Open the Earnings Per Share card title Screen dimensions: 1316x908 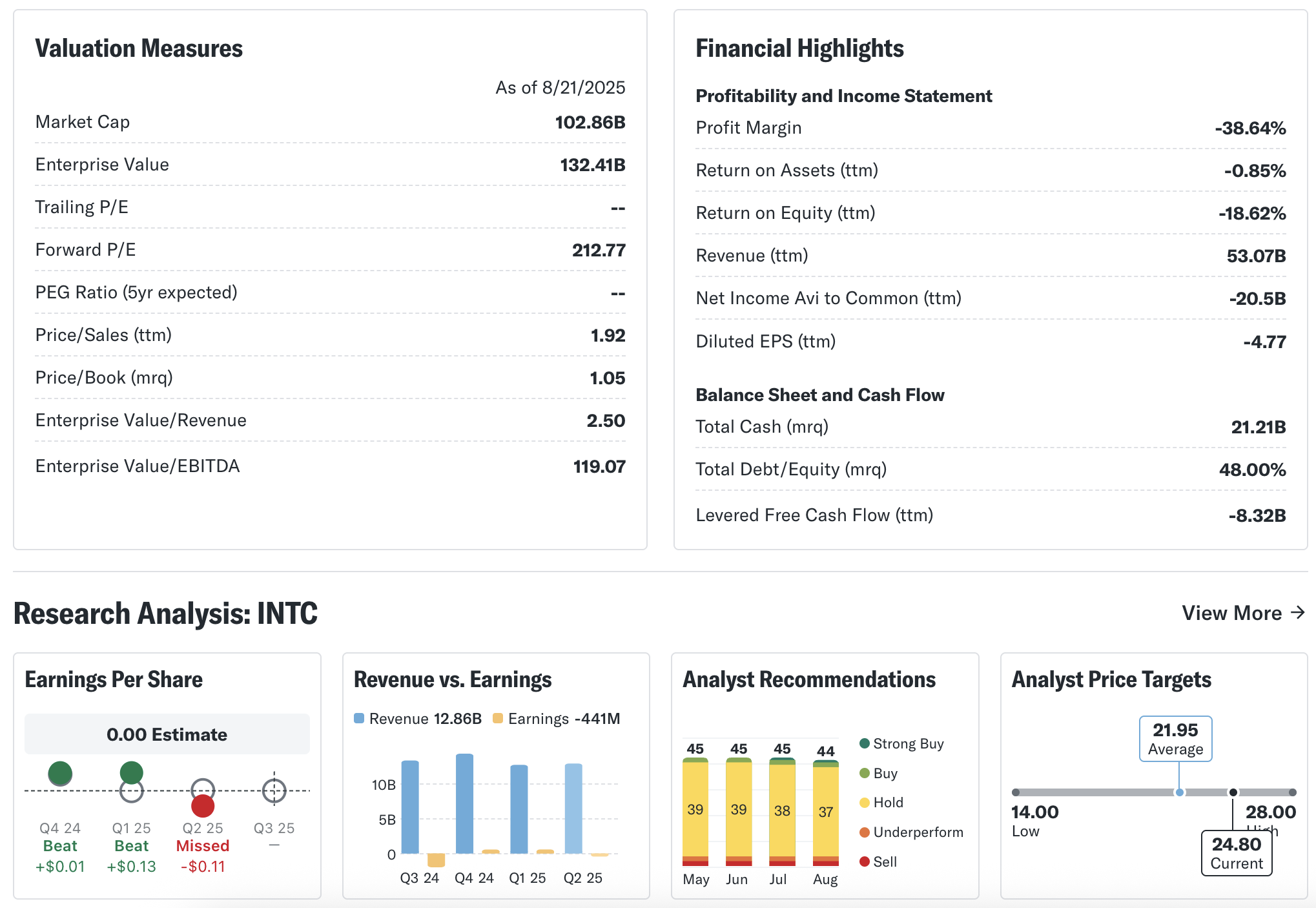[x=114, y=679]
